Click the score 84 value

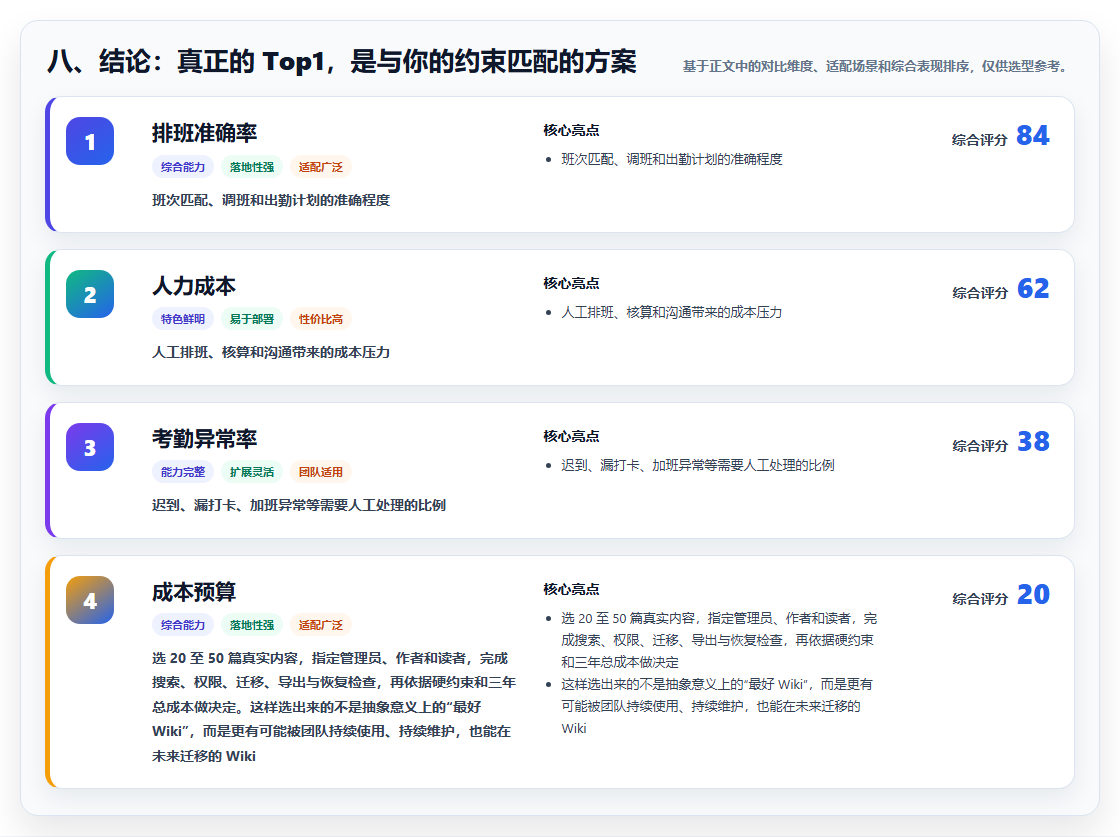[1033, 136]
